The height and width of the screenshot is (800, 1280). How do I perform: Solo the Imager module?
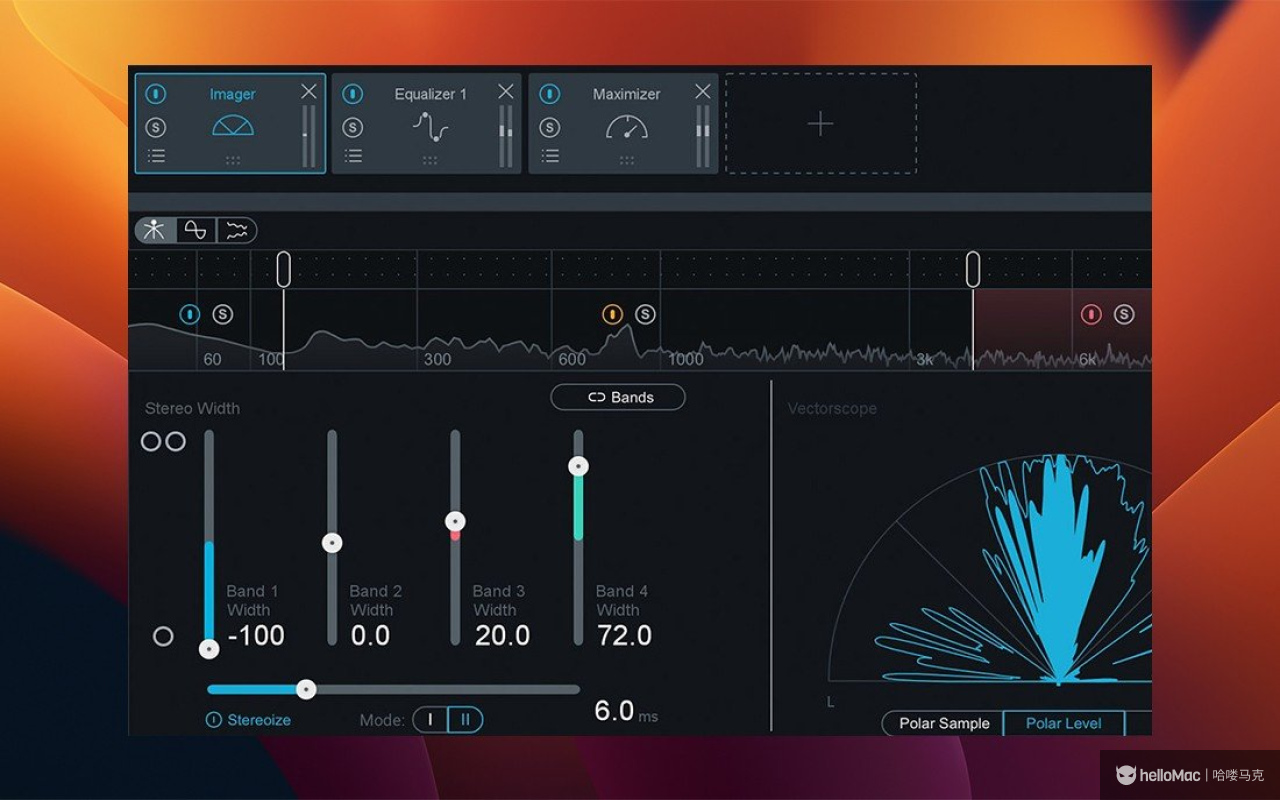point(156,127)
